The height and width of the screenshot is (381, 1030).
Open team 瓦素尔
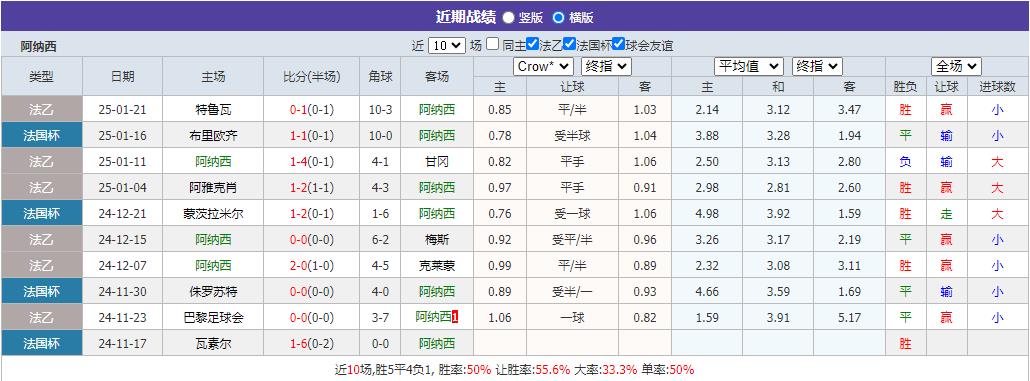click(213, 343)
